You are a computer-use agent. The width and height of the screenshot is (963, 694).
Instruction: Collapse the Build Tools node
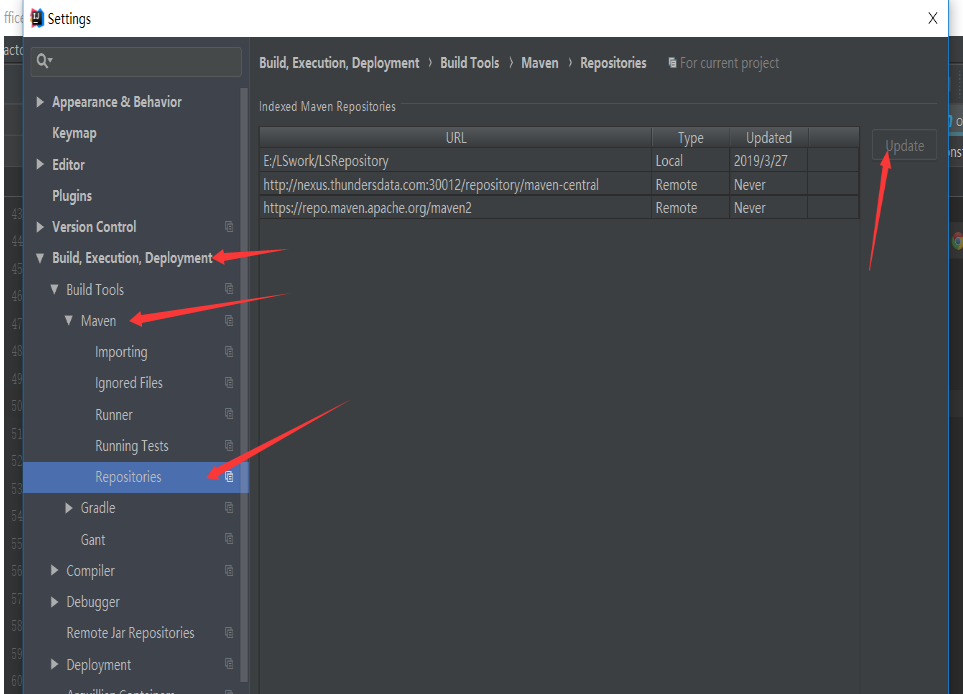pyautogui.click(x=54, y=289)
